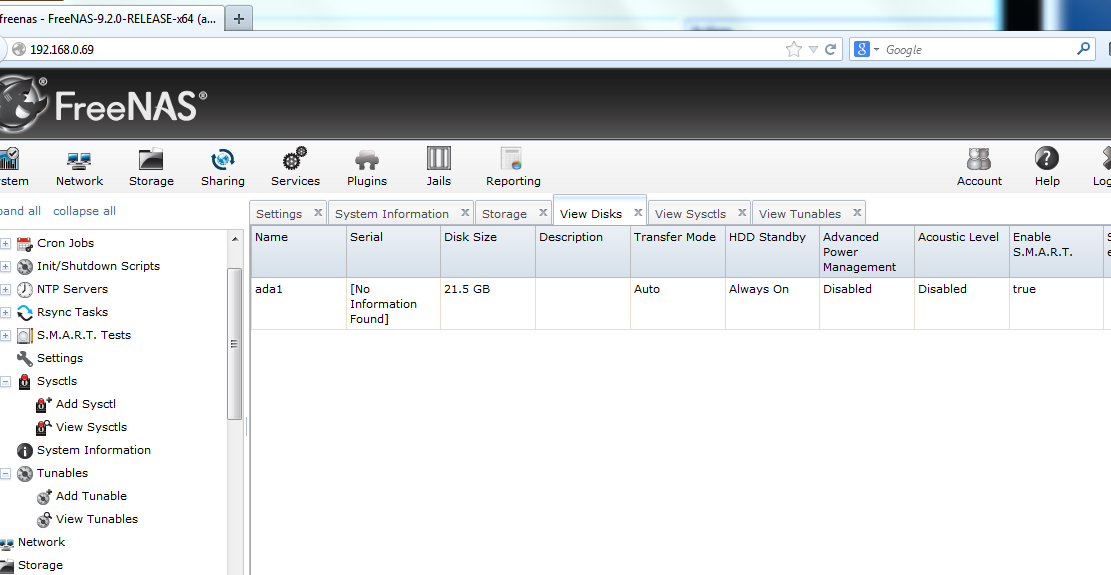Click the FreeNAS logo
Screen dimensions: 1111x575
pos(103,105)
